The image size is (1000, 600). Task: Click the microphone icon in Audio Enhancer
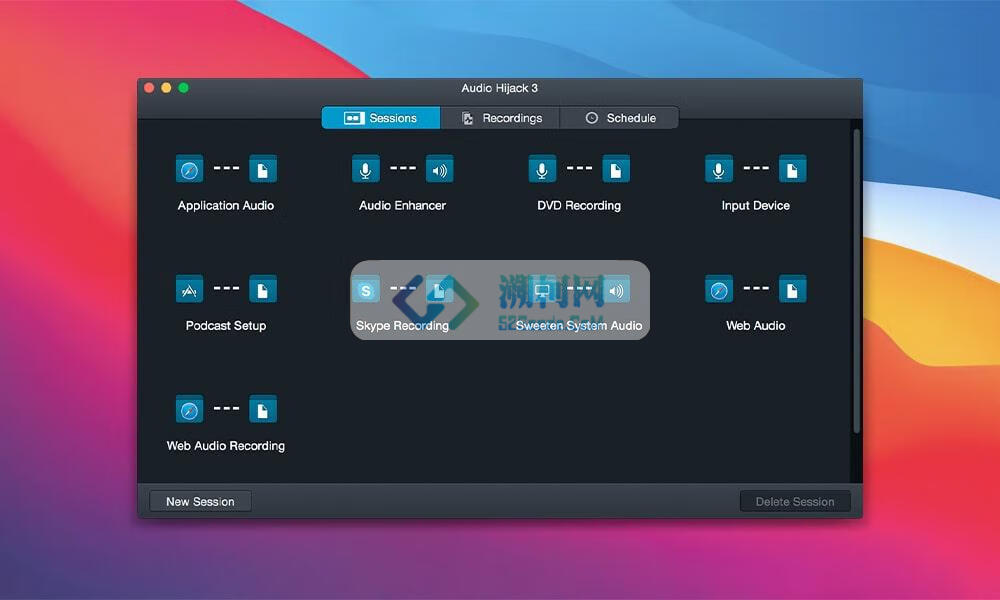tap(366, 170)
